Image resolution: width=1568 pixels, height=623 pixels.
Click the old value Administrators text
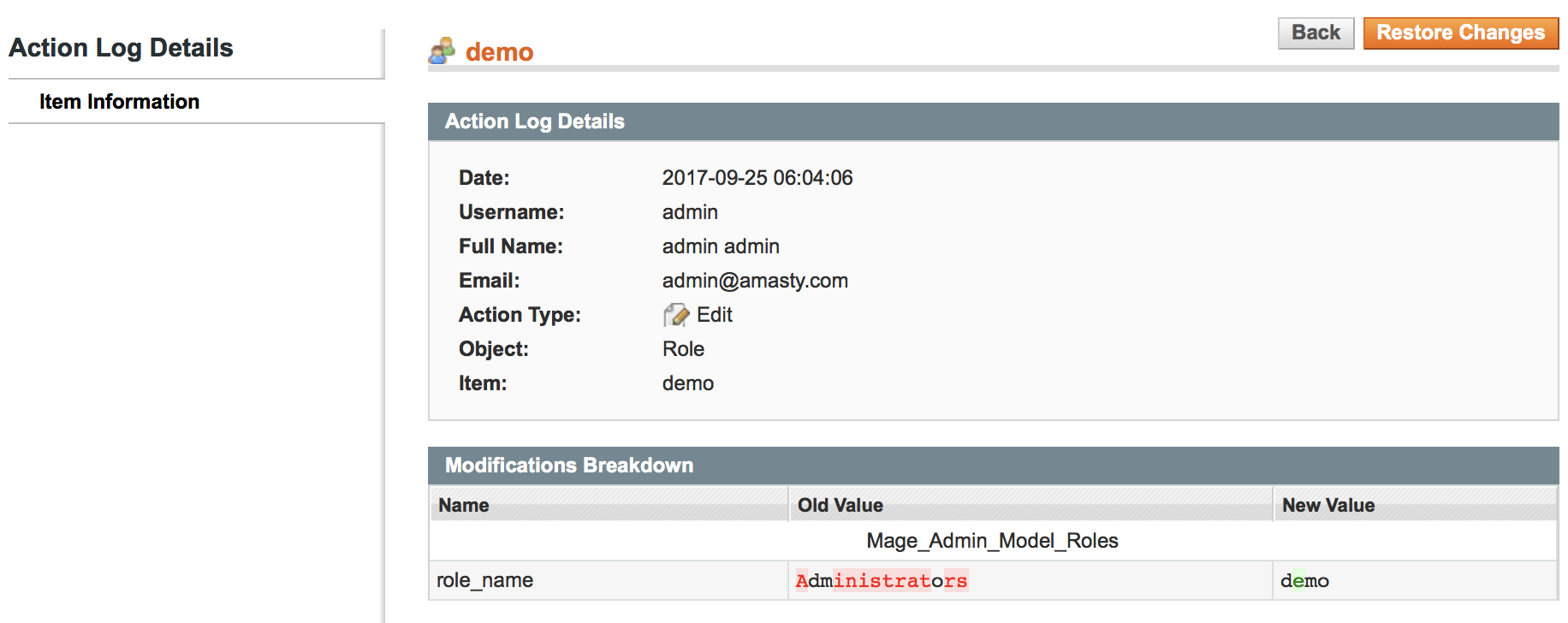point(881,580)
